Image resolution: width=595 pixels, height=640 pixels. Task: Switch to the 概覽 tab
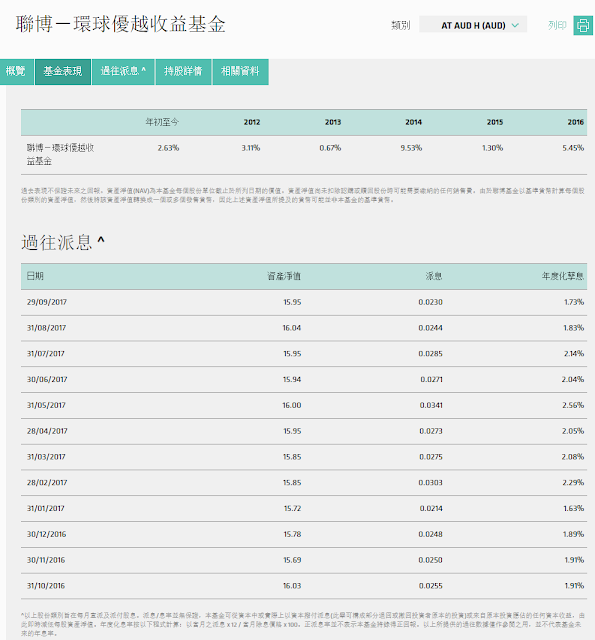16,71
